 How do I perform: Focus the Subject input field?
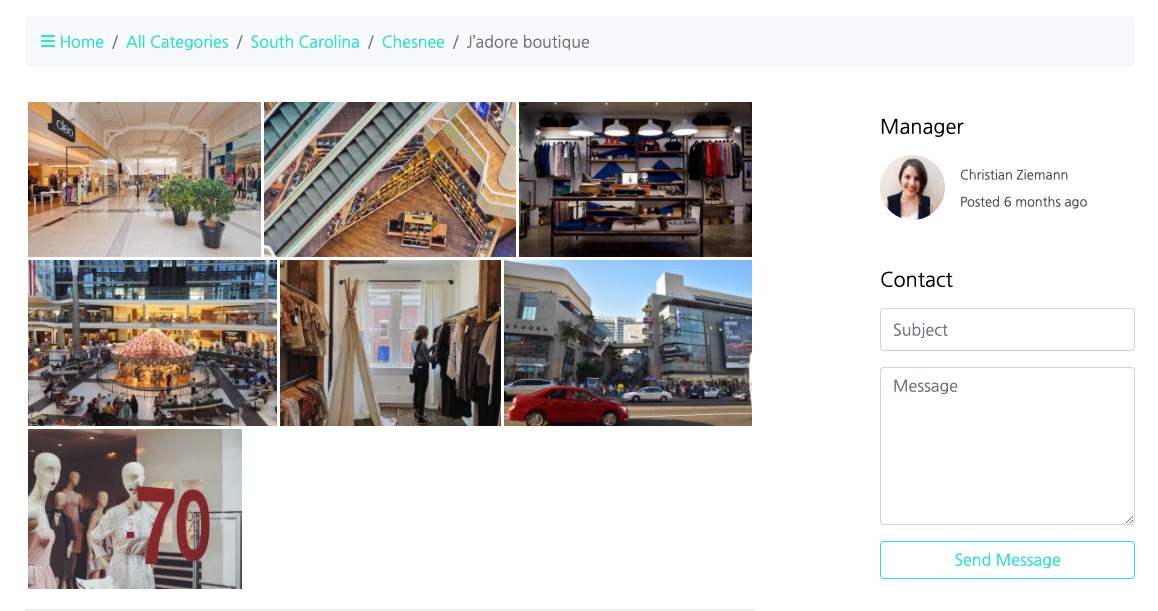coord(1007,330)
